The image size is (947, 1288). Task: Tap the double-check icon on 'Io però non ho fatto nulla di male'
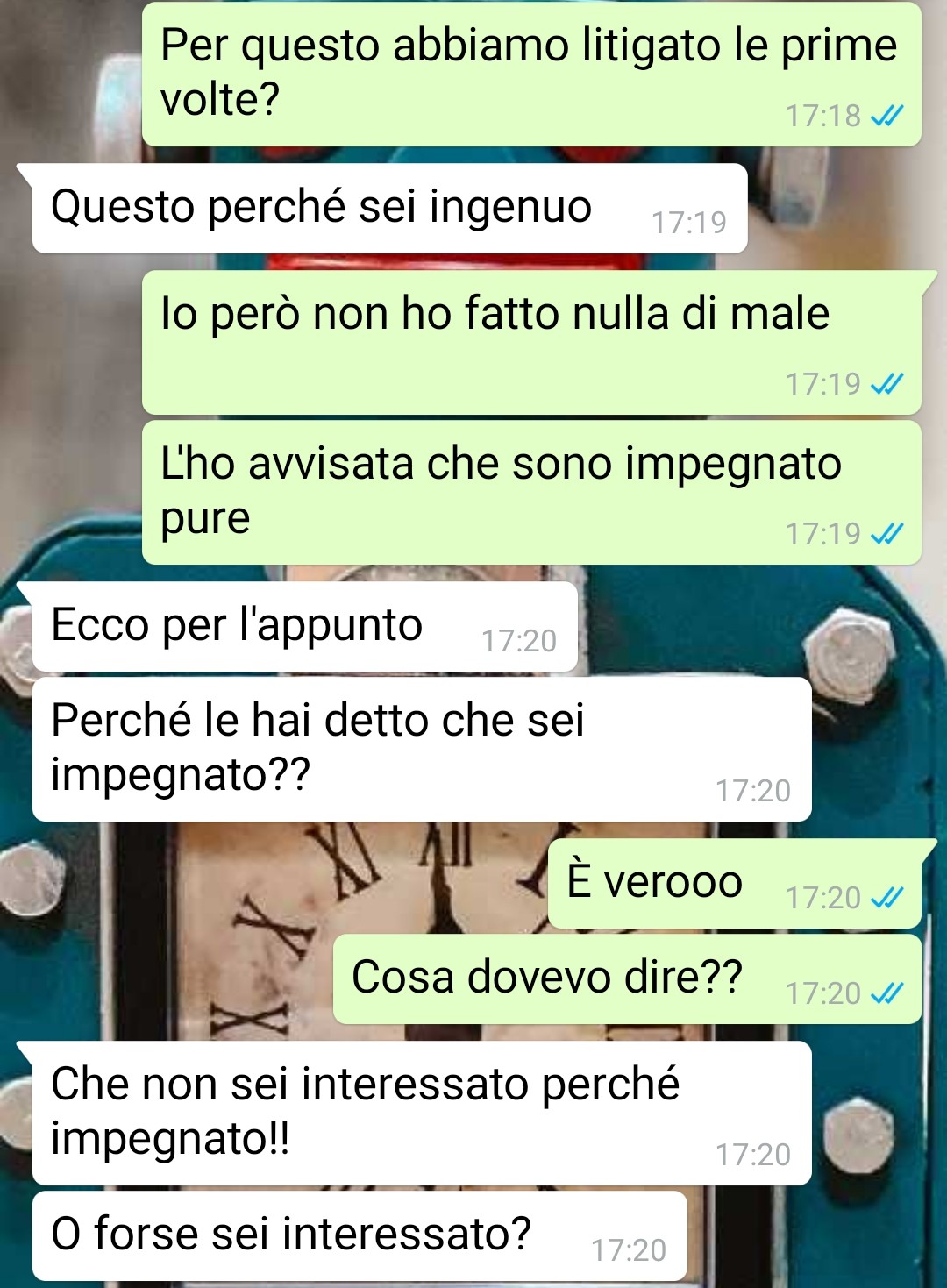click(886, 384)
